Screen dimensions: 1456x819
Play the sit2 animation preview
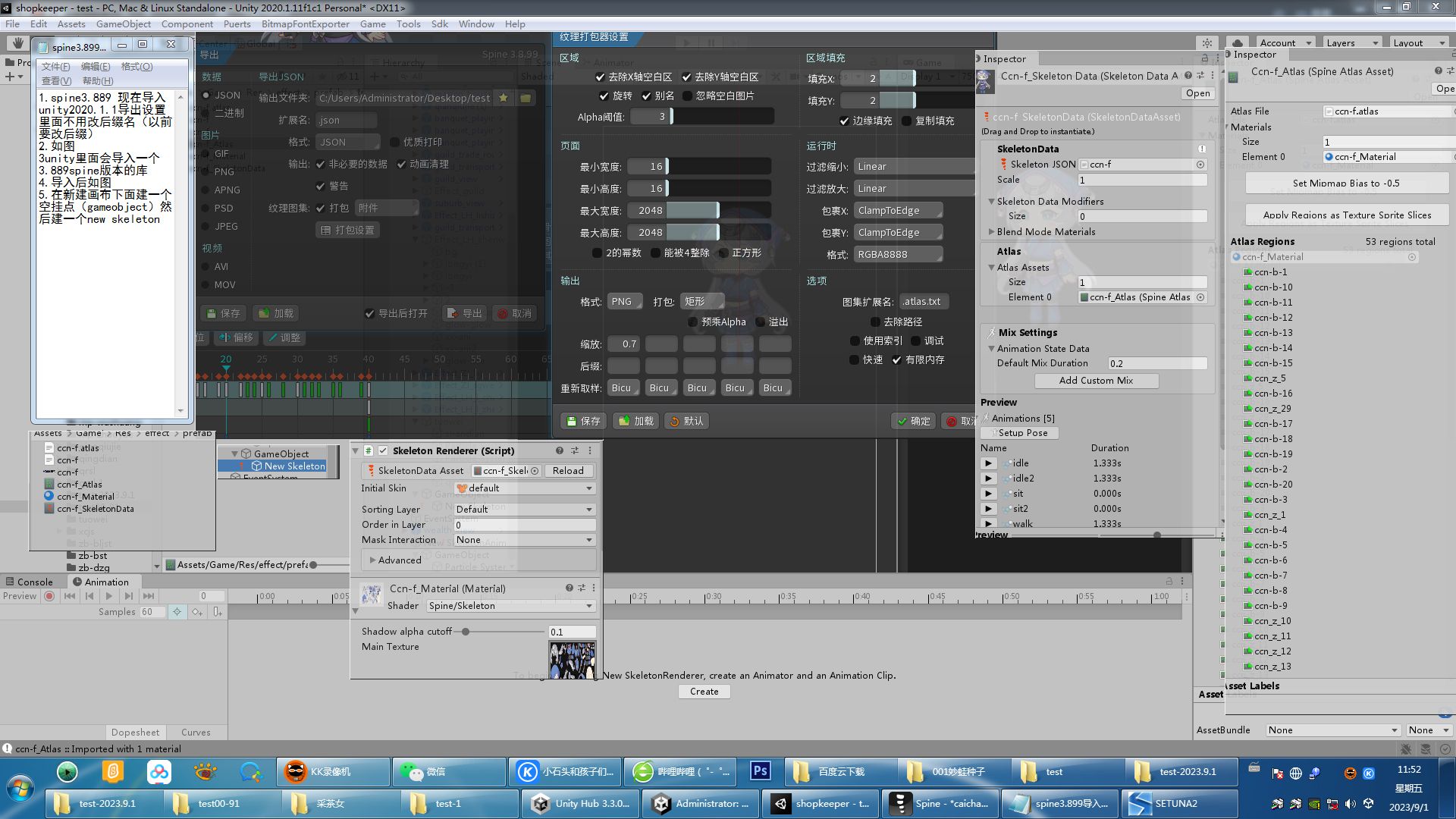[988, 509]
